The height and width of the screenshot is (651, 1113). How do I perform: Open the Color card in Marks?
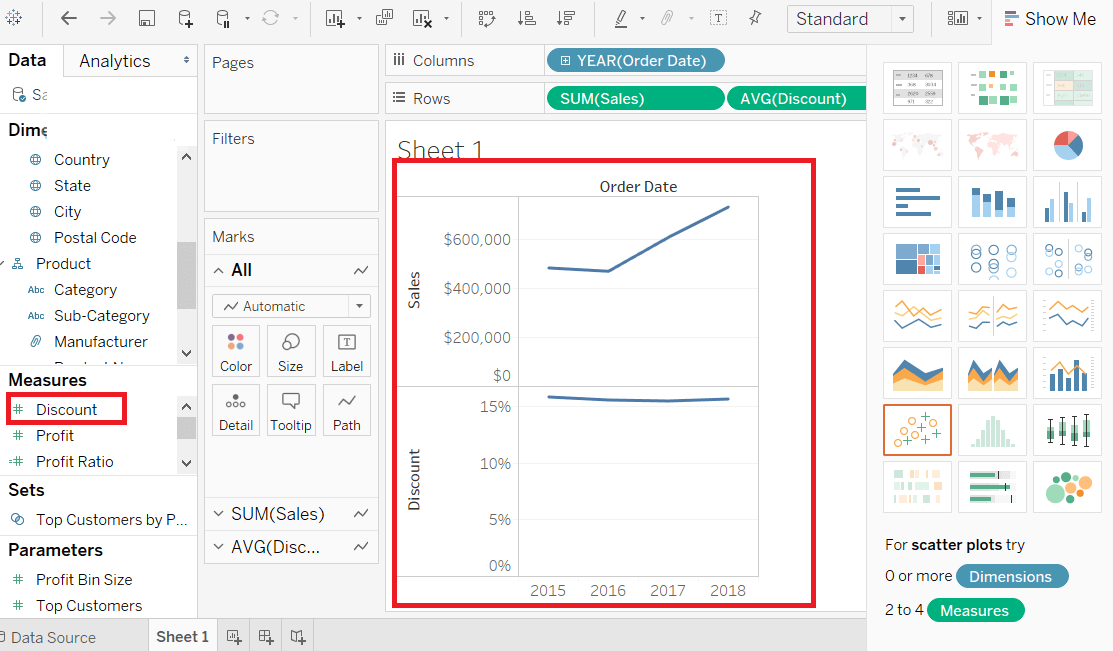(236, 352)
